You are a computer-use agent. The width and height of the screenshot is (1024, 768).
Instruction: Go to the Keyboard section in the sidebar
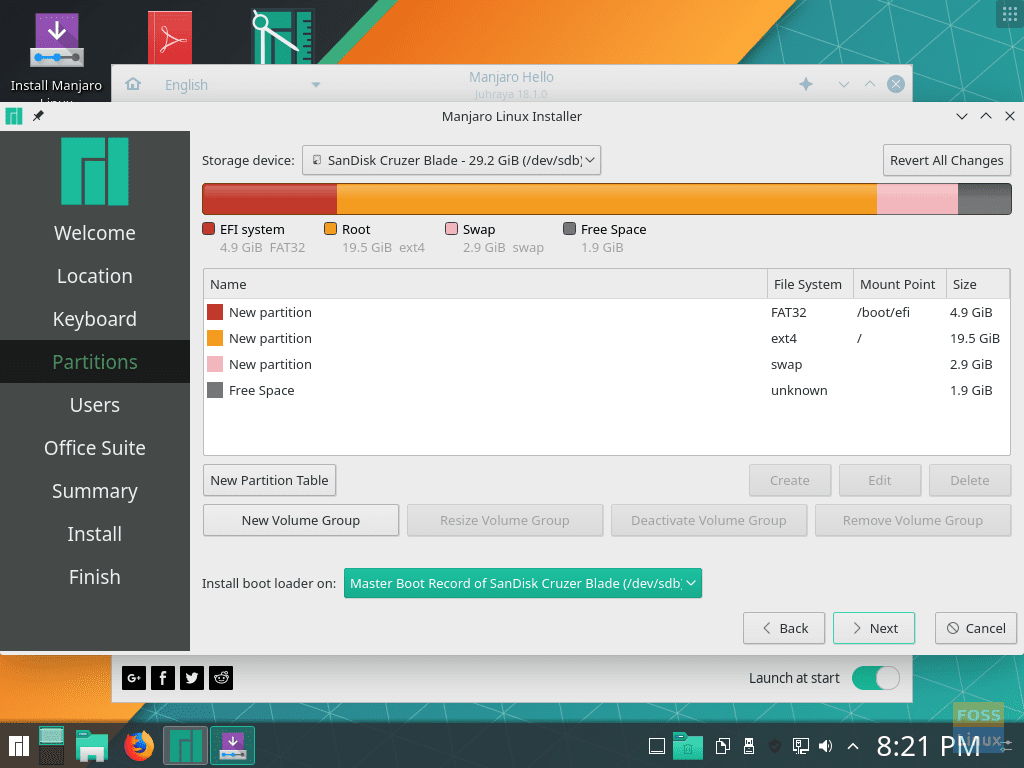94,319
